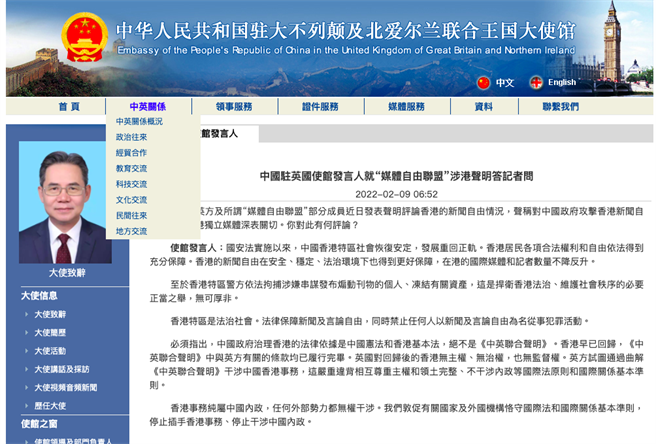Open the 媒體服務 menu

406,107
